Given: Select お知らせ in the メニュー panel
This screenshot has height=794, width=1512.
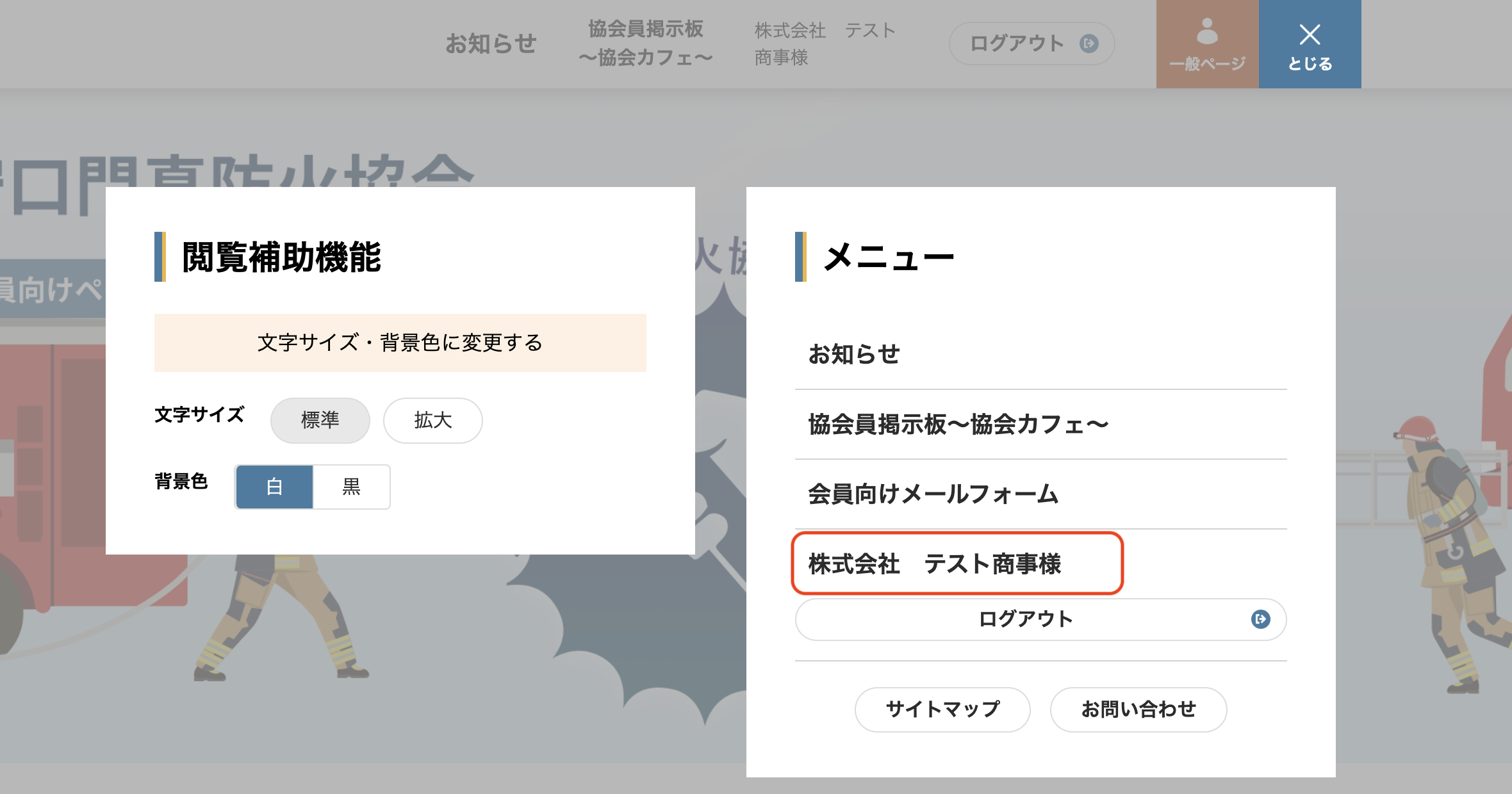Looking at the screenshot, I should [854, 354].
